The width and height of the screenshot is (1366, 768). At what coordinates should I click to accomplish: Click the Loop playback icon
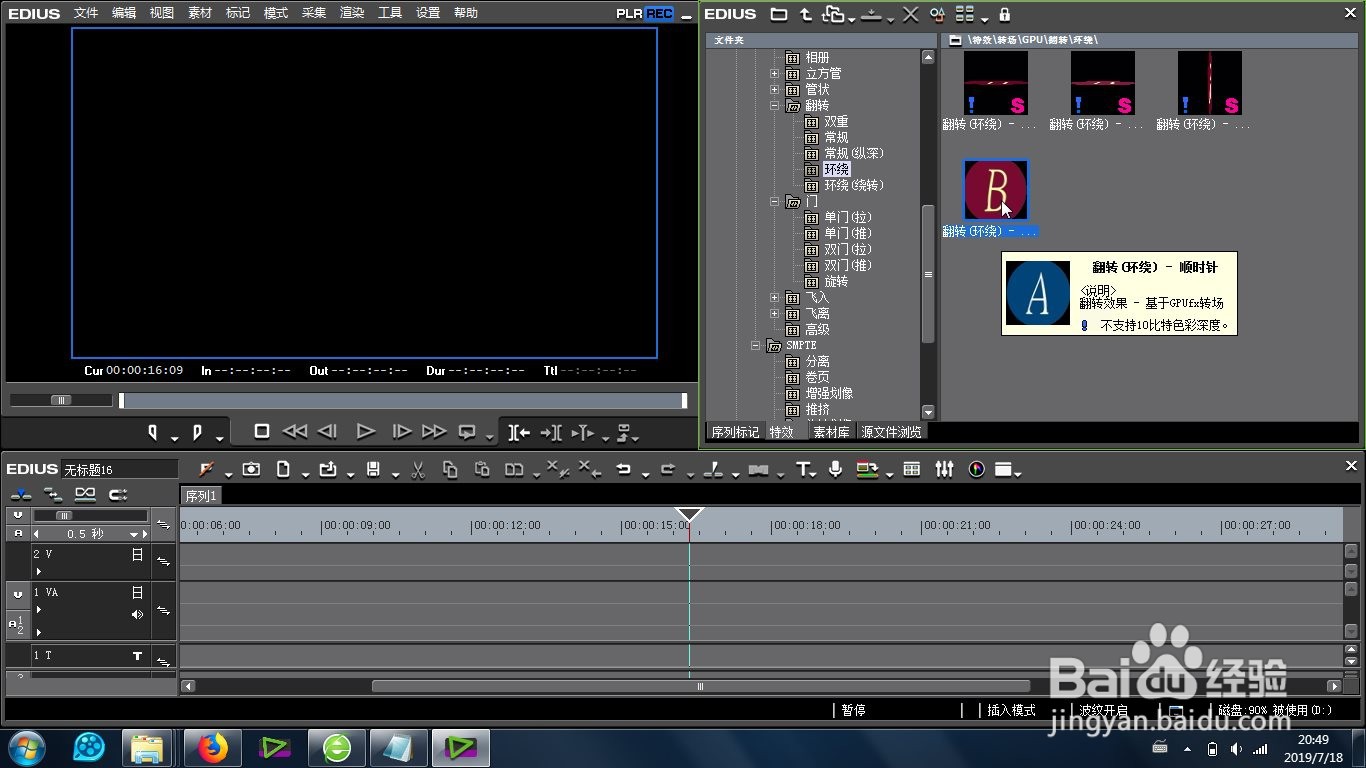click(467, 432)
